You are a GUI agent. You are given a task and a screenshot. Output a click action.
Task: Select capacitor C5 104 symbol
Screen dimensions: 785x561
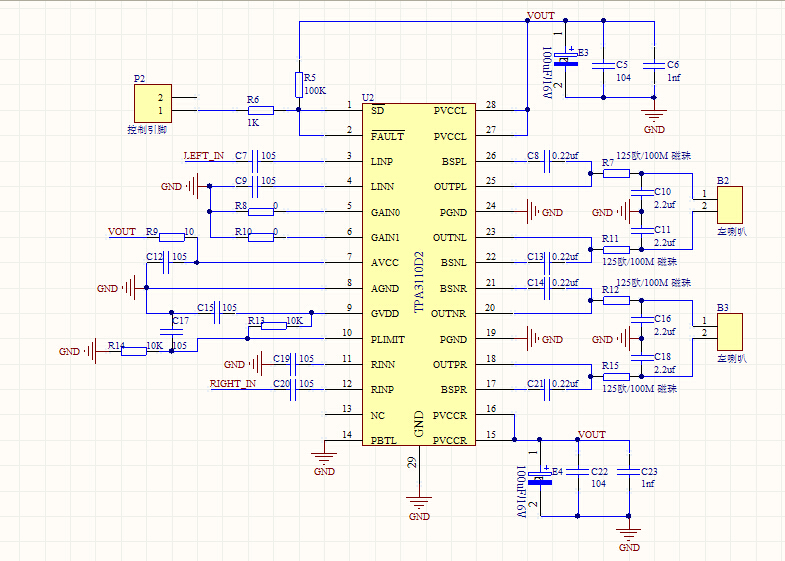tap(603, 66)
